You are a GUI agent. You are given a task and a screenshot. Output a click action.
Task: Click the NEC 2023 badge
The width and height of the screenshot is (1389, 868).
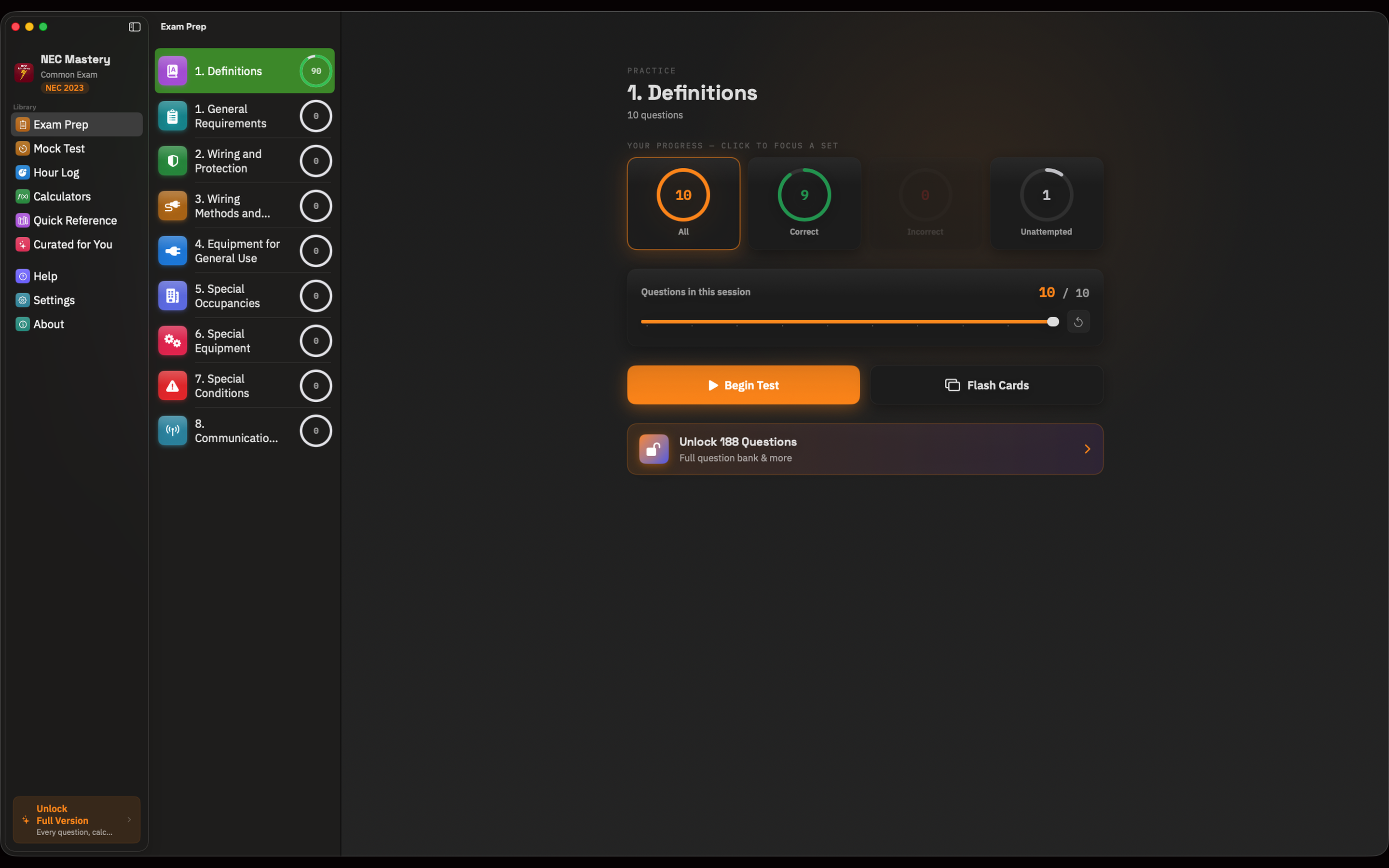64,88
